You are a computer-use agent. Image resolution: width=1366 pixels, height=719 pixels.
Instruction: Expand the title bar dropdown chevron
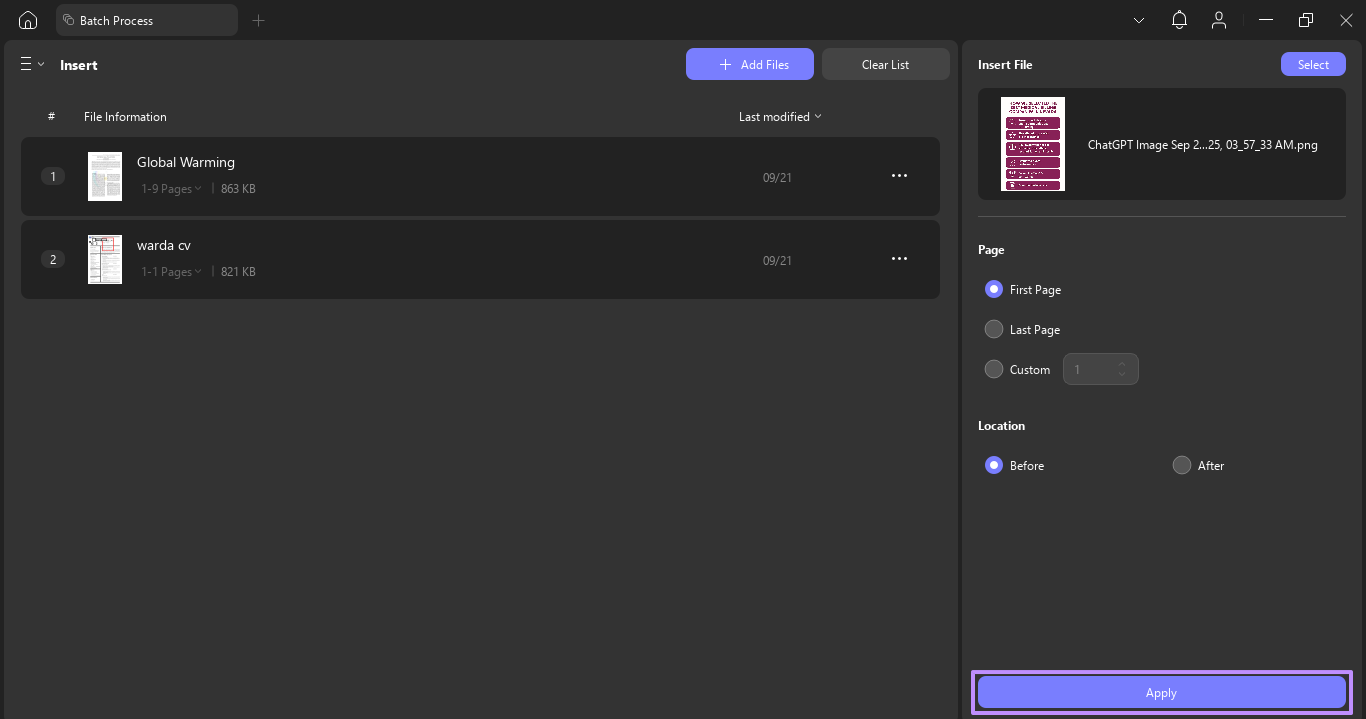[x=1139, y=20]
